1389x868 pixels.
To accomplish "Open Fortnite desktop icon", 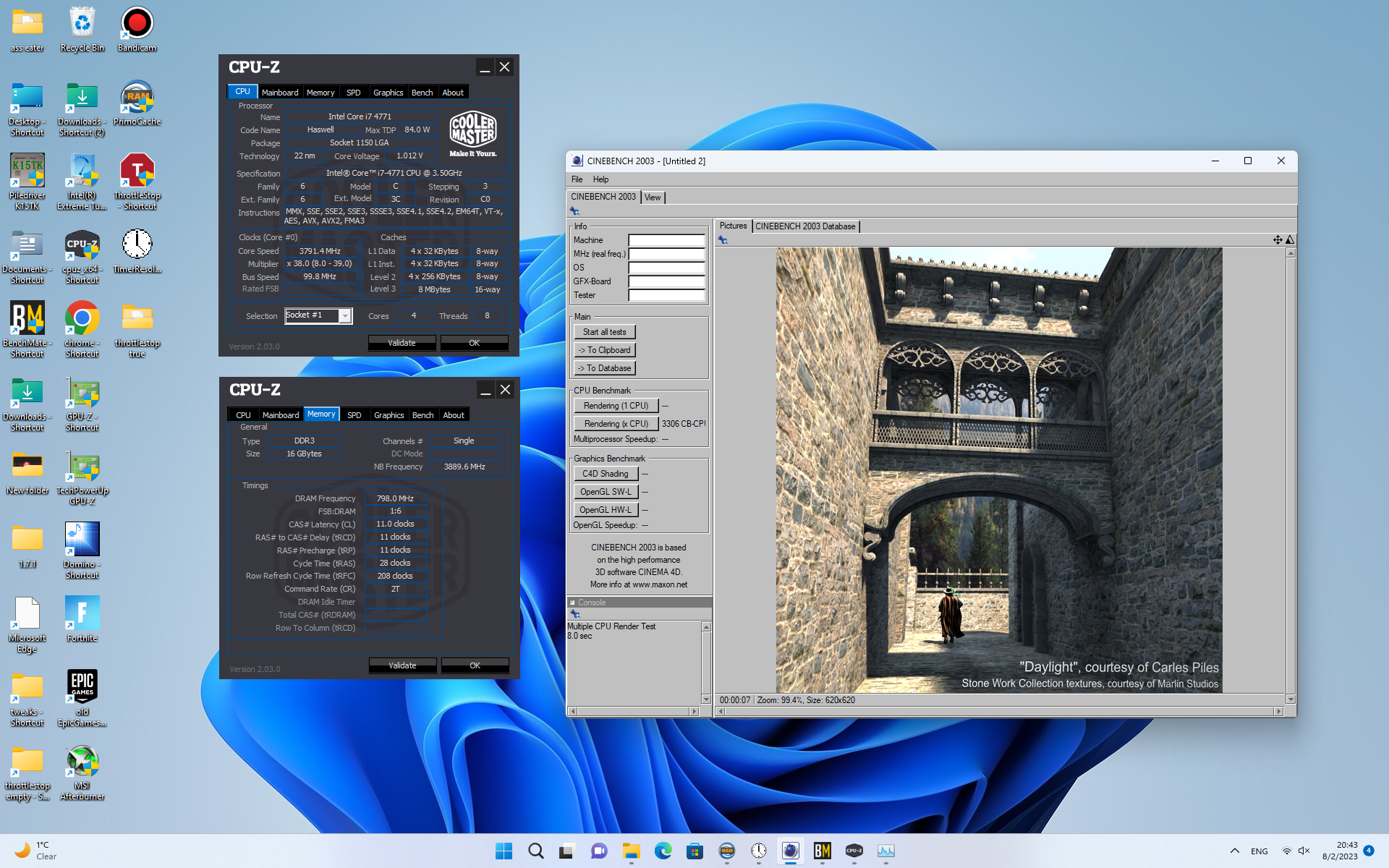I will [x=82, y=620].
